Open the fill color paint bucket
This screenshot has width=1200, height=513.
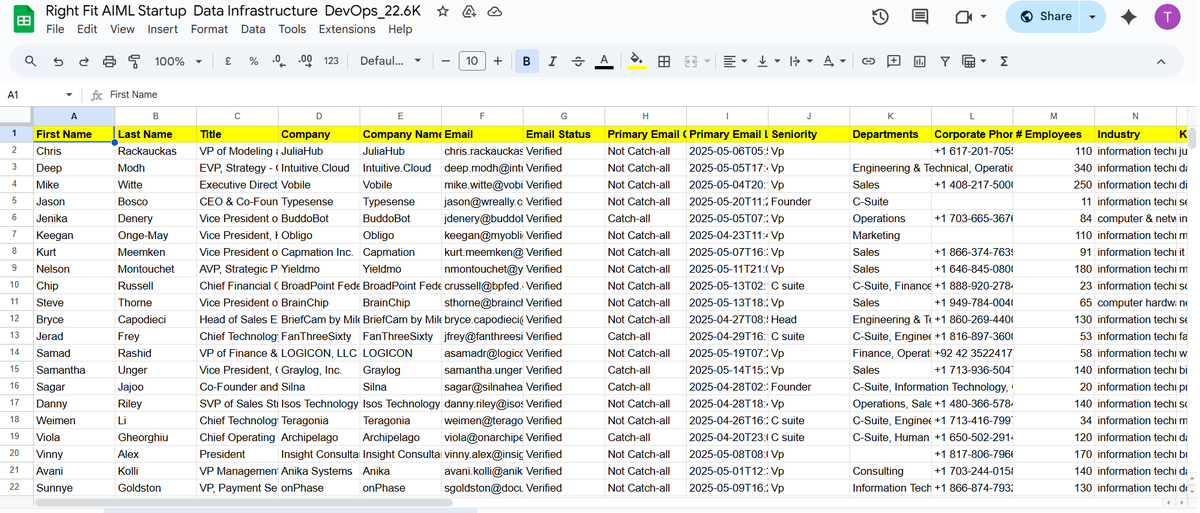point(636,61)
